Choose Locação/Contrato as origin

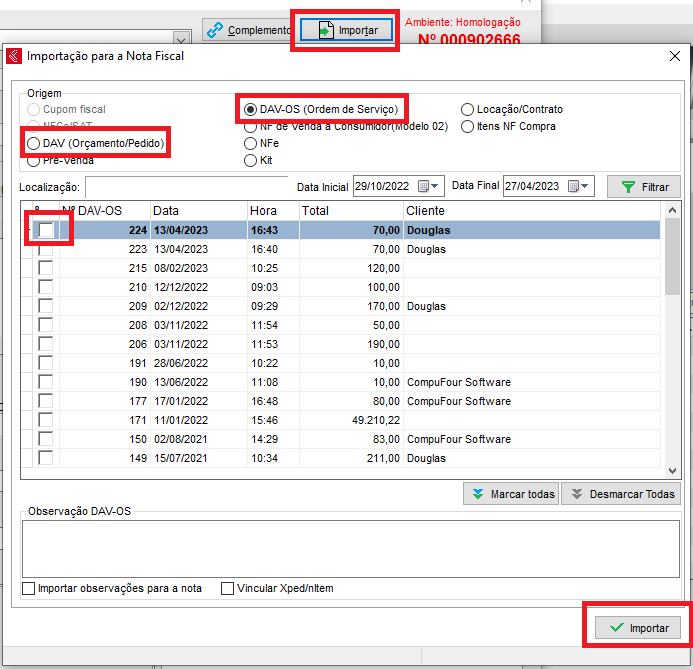pos(468,109)
